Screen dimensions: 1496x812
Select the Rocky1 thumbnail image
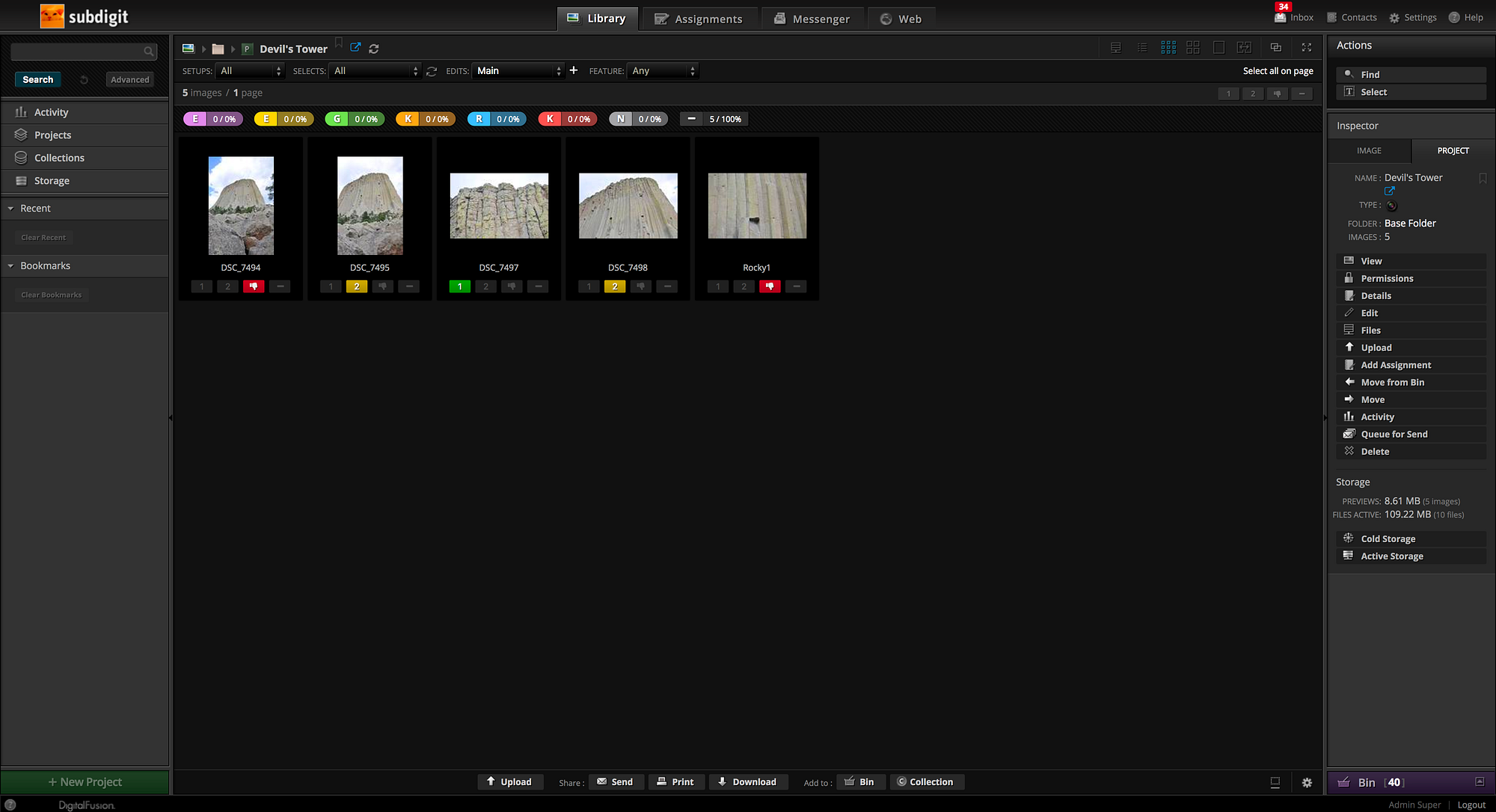pos(757,206)
